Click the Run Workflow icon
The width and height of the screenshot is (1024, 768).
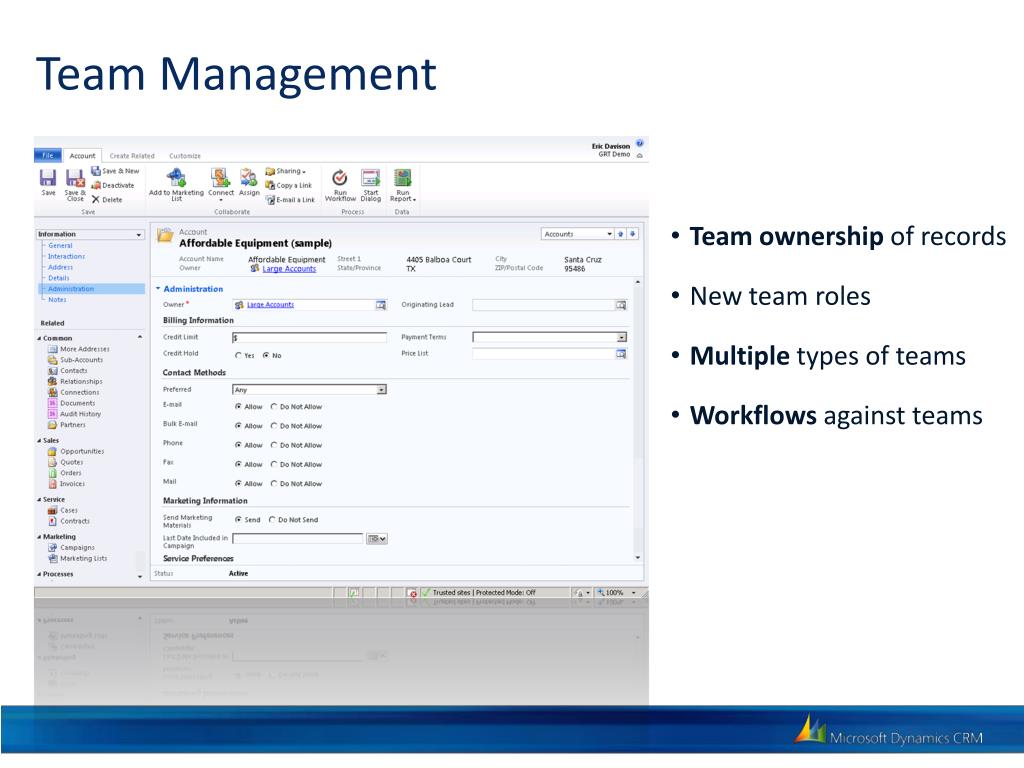[x=340, y=178]
